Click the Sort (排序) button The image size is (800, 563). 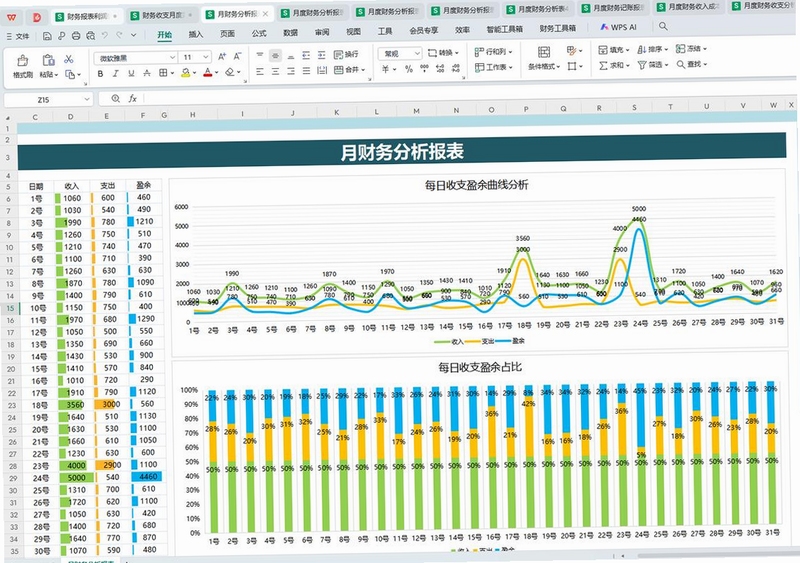click(653, 50)
